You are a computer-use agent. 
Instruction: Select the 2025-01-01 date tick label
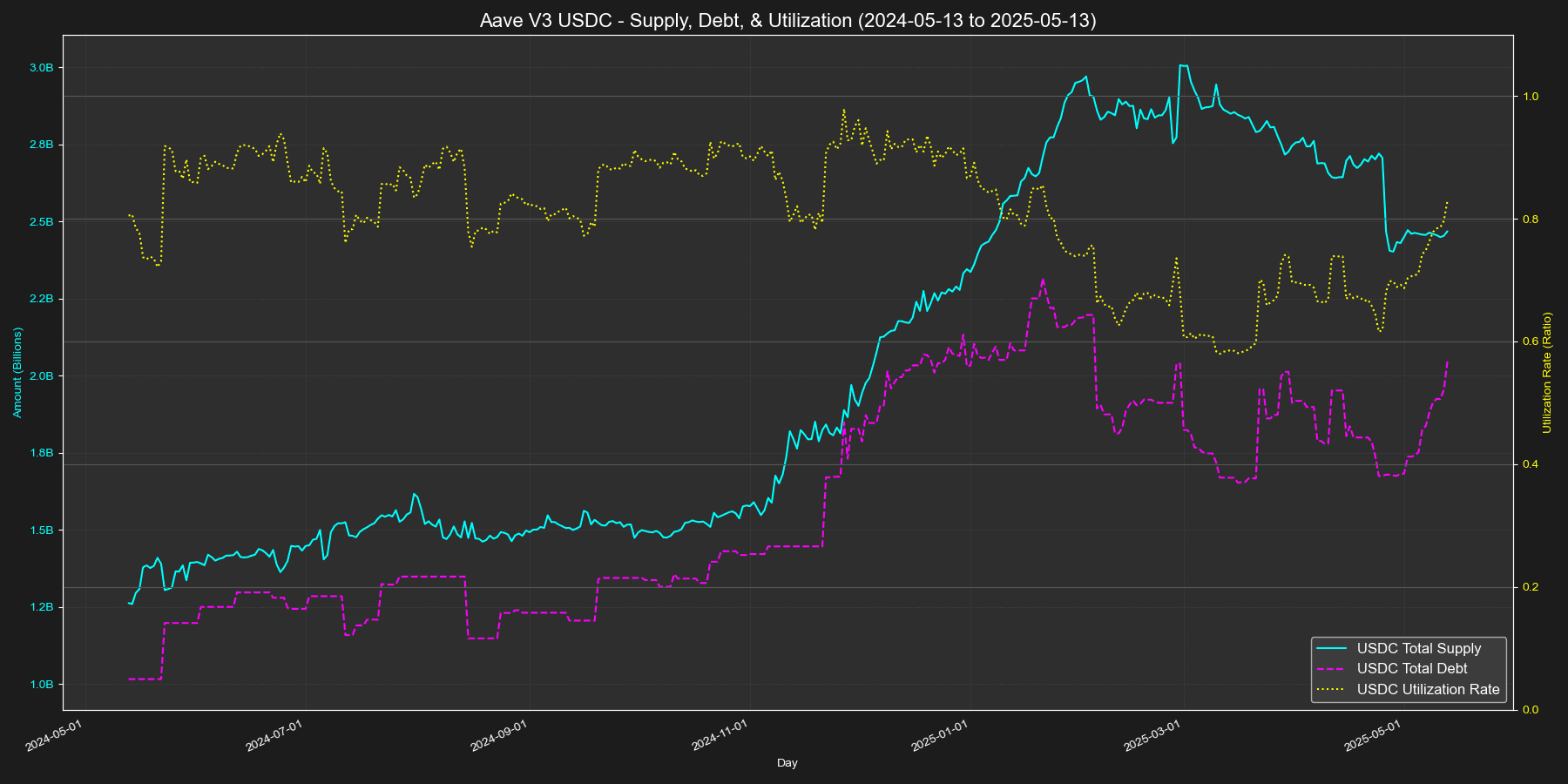[940, 735]
